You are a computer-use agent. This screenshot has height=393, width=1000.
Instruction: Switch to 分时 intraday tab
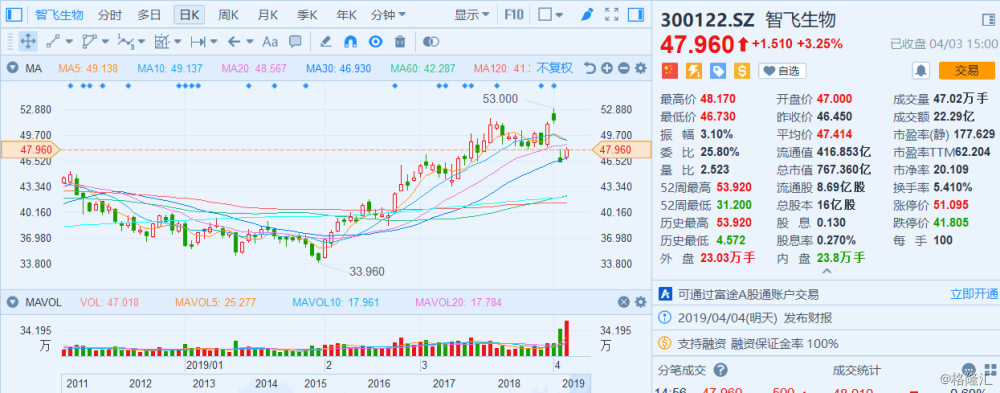110,14
